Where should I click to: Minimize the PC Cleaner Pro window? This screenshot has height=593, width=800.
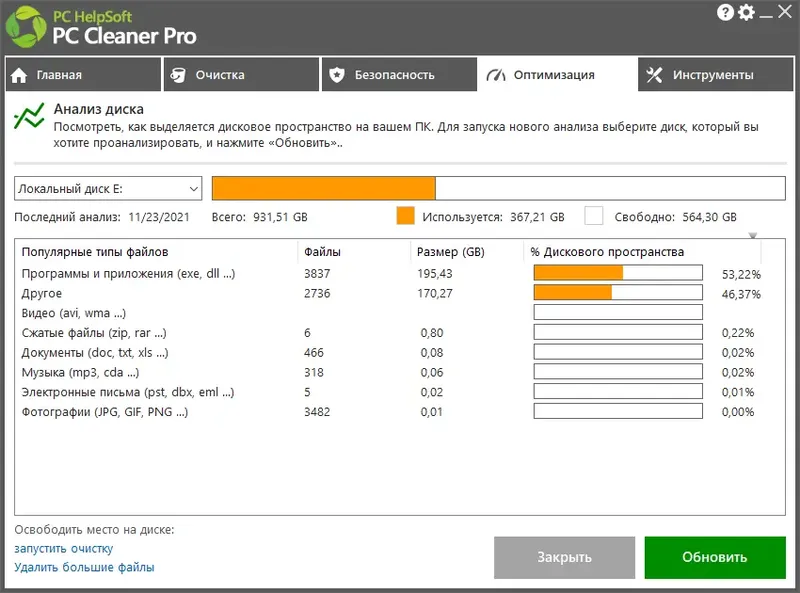click(765, 17)
